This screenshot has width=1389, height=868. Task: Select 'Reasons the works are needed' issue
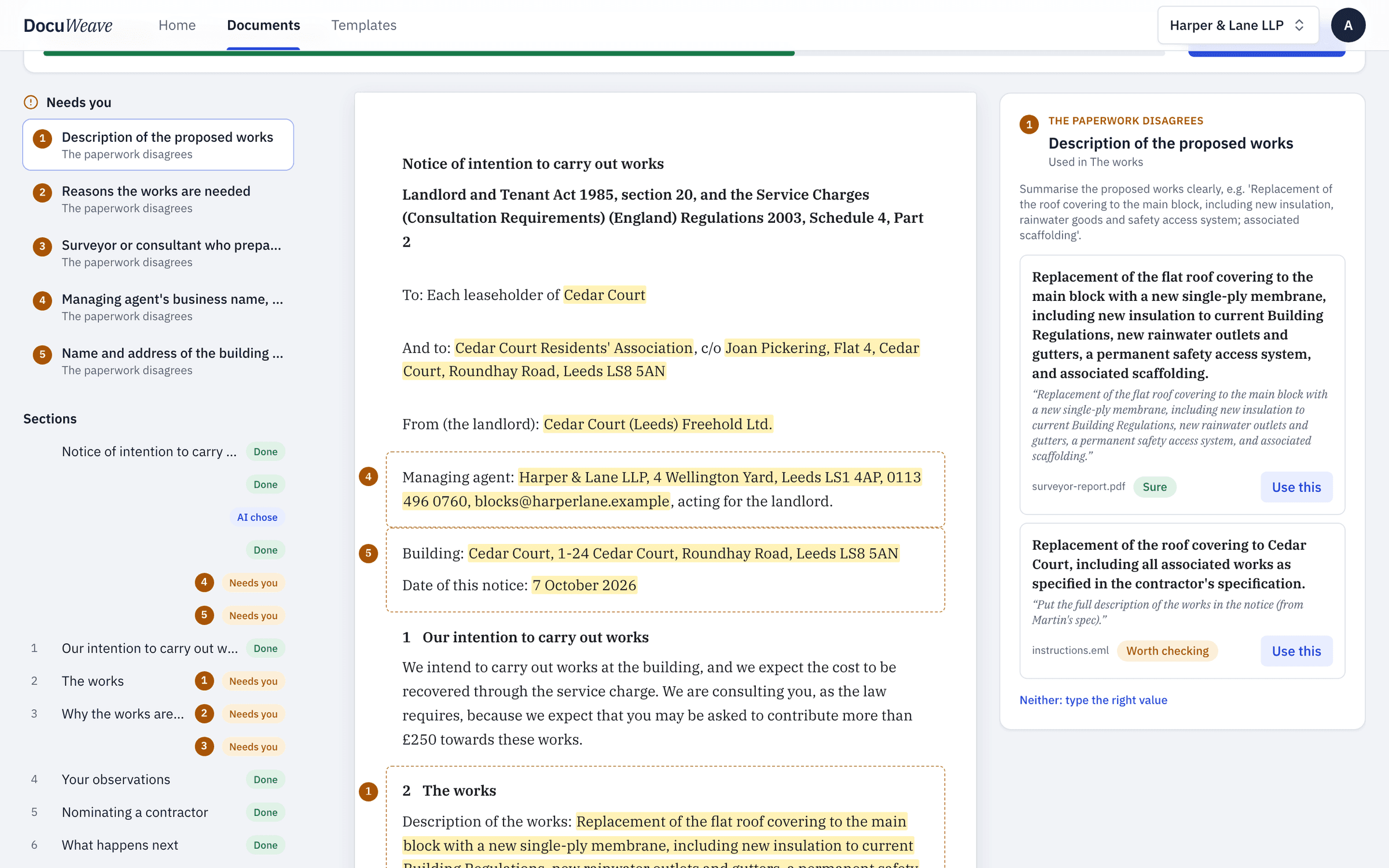coord(158,198)
